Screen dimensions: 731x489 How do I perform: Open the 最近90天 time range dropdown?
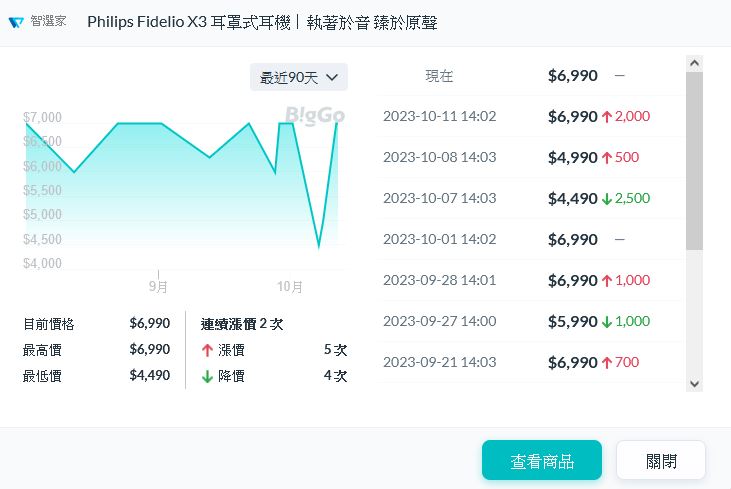(x=298, y=77)
